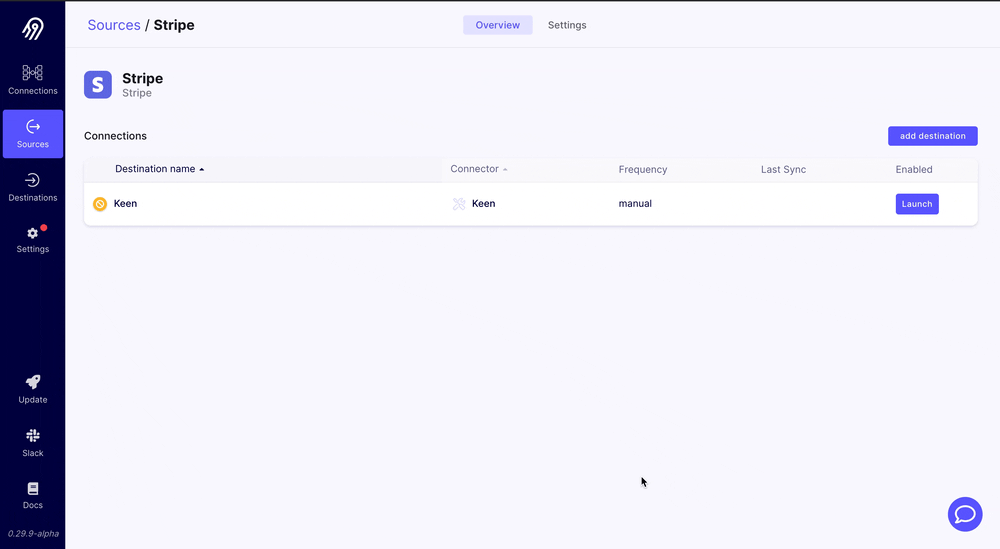This screenshot has width=1000, height=549.
Task: Click the Update rocket icon
Action: point(33,382)
